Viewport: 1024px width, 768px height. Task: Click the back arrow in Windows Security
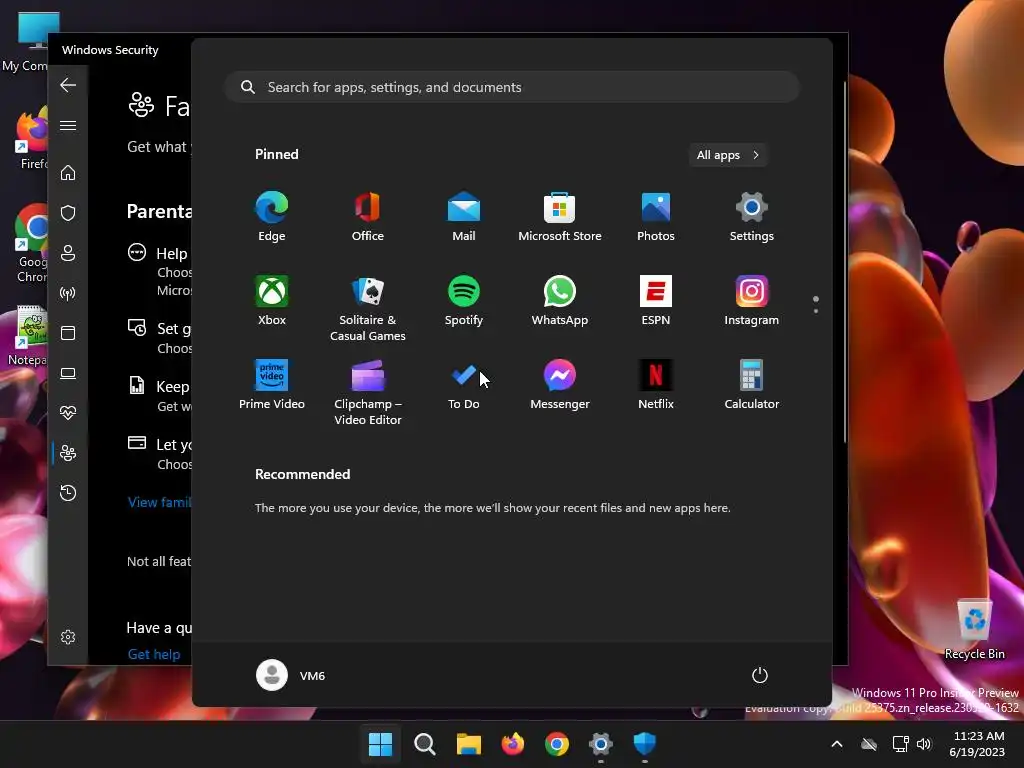point(68,85)
